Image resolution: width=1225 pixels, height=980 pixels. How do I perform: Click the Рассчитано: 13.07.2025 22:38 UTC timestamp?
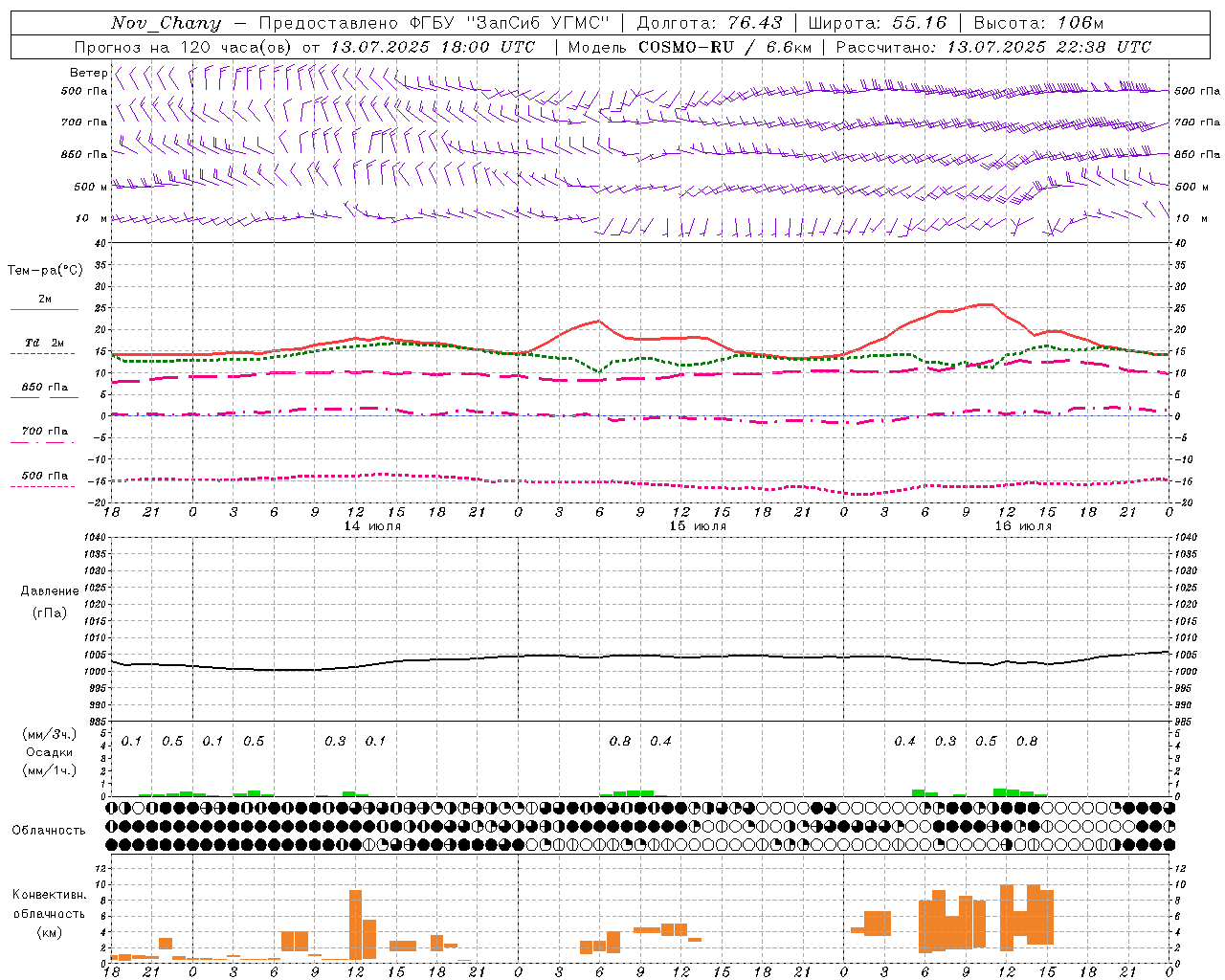pyautogui.click(x=993, y=47)
